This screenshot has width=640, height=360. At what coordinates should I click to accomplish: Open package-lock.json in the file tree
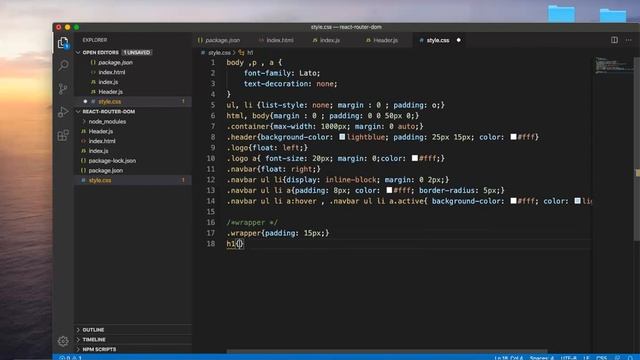pyautogui.click(x=112, y=160)
